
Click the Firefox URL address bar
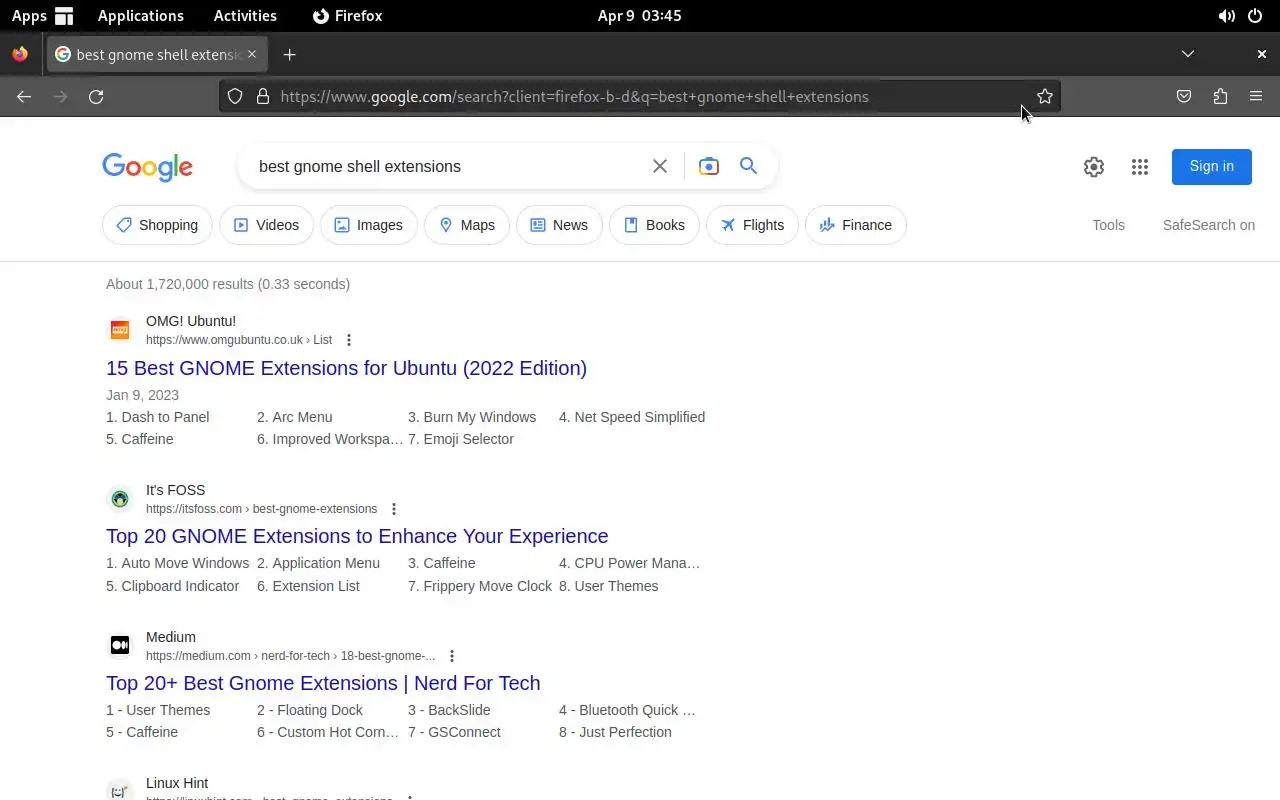pos(640,96)
